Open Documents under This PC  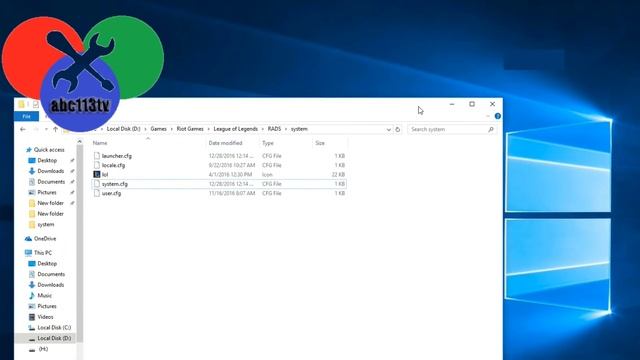[51, 274]
